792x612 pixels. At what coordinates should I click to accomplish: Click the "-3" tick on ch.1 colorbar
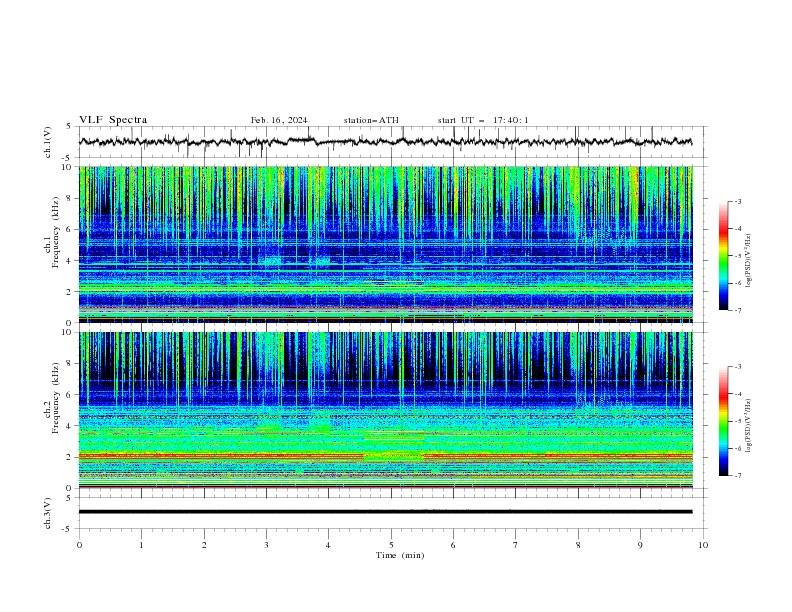pos(737,201)
